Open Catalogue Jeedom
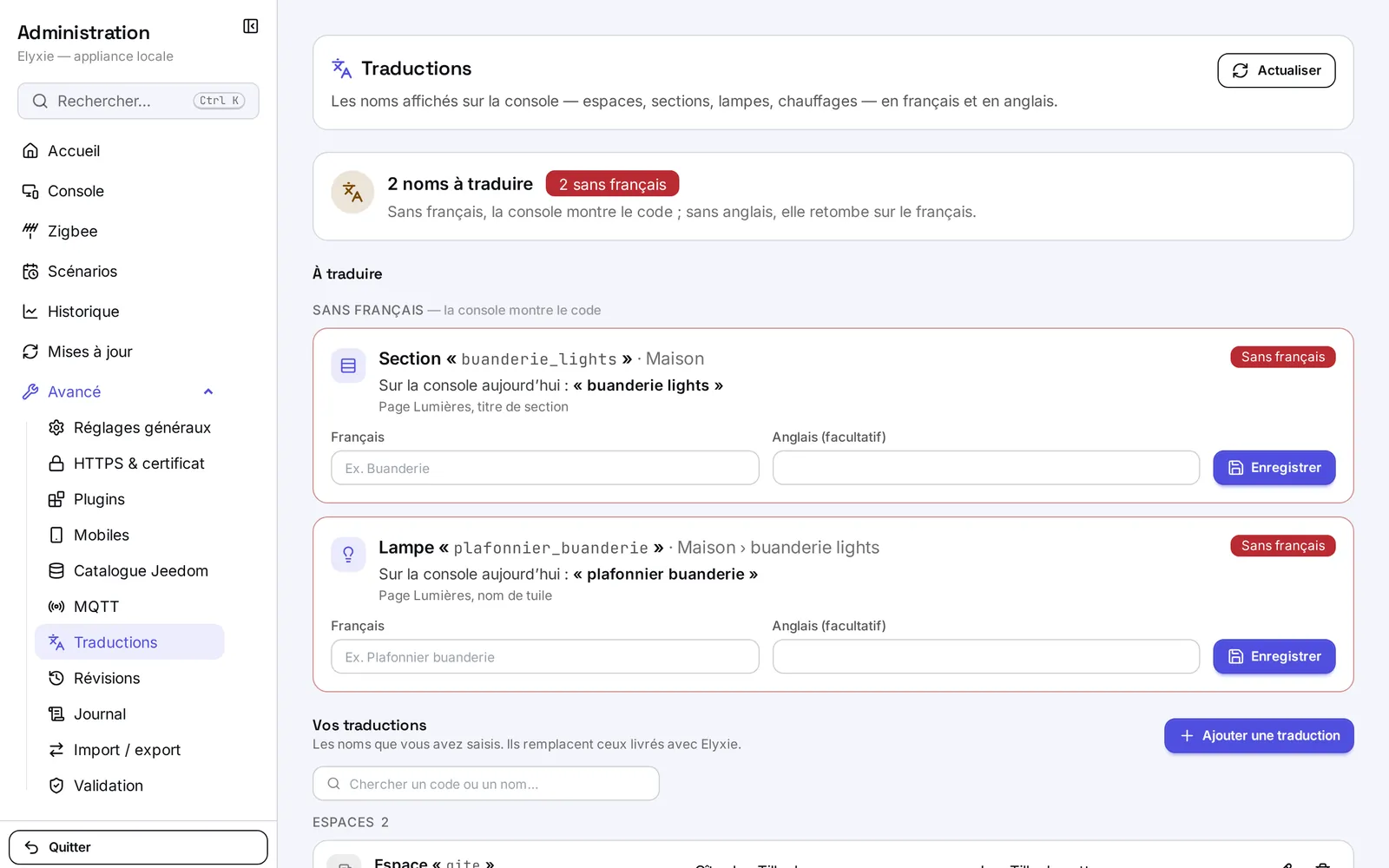 coord(129,571)
